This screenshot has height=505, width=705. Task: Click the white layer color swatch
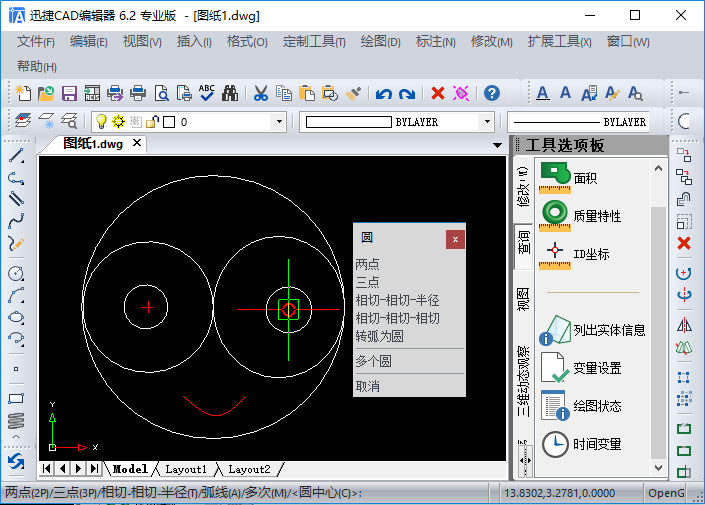click(169, 122)
